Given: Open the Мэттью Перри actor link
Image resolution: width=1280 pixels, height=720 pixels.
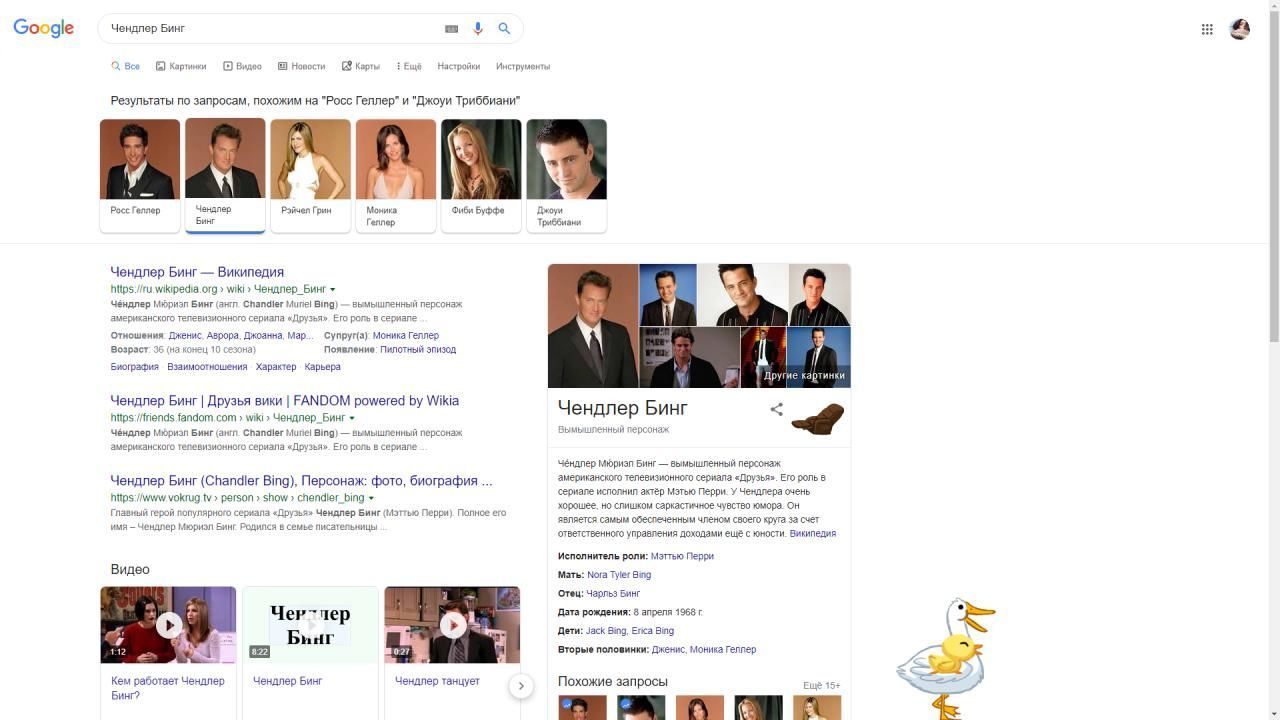Looking at the screenshot, I should 682,556.
